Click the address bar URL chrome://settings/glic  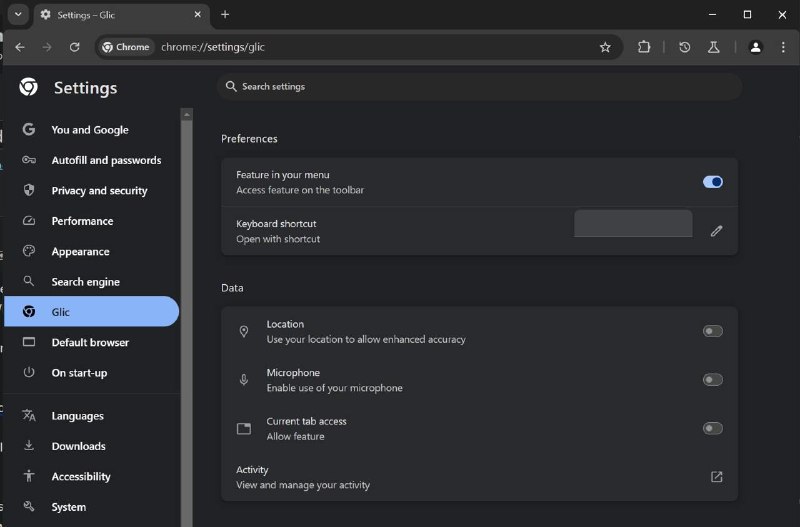(x=213, y=47)
